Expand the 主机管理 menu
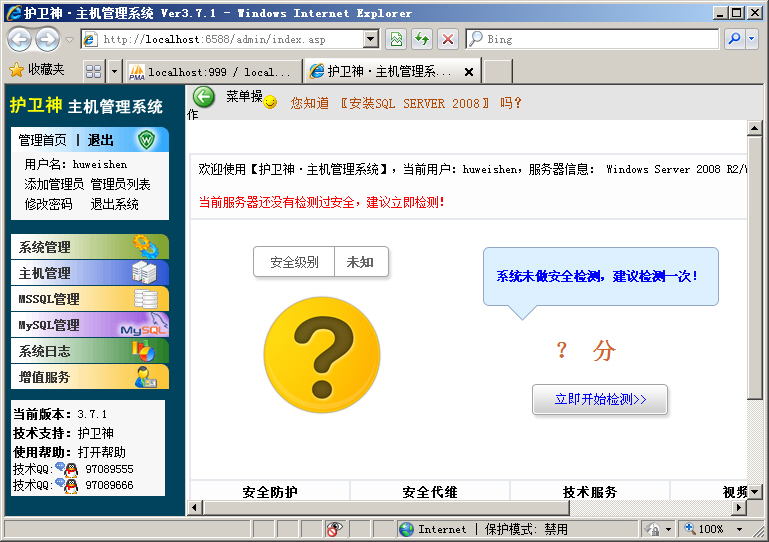 [90, 273]
